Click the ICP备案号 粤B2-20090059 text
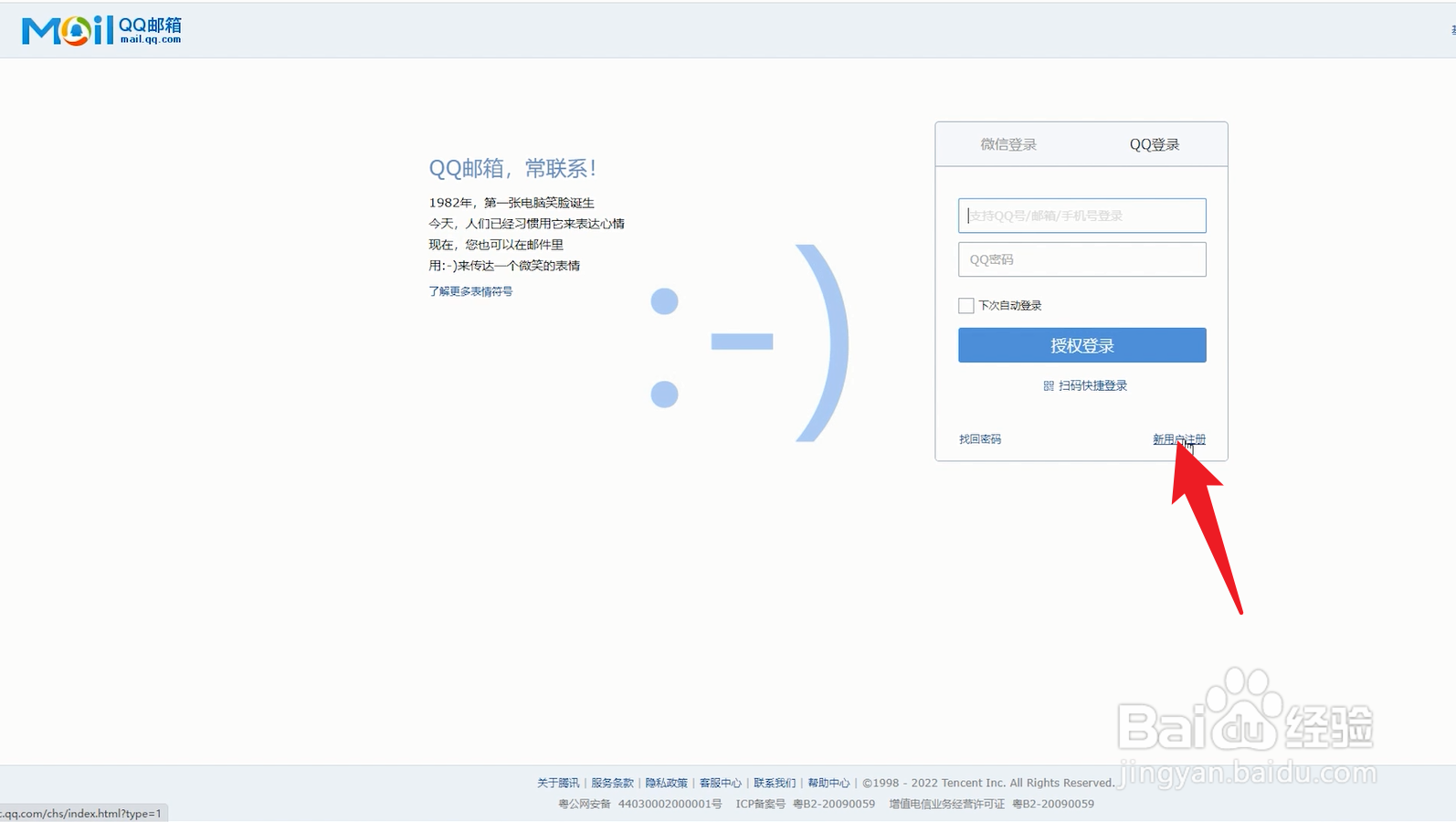 click(x=806, y=804)
